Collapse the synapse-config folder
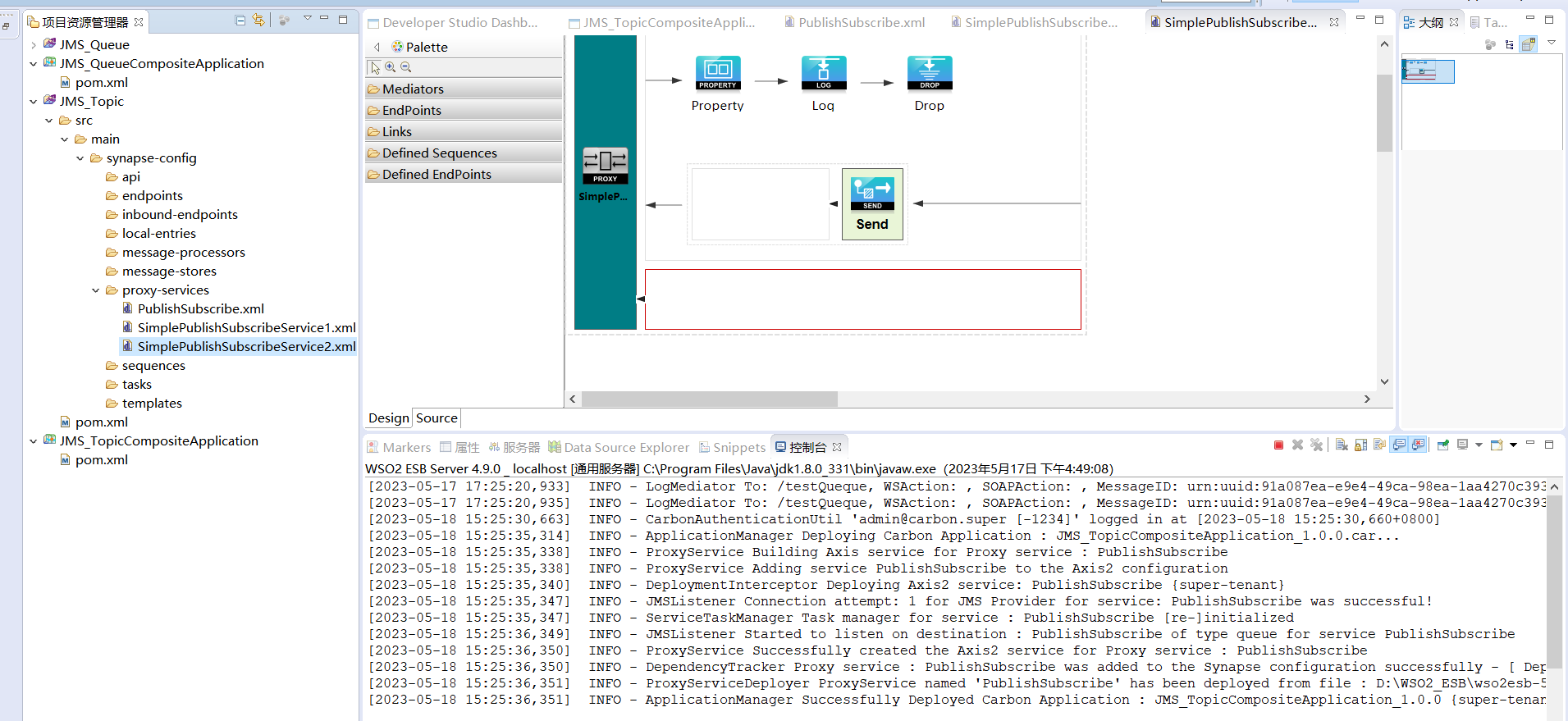Image resolution: width=1568 pixels, height=721 pixels. 80,158
